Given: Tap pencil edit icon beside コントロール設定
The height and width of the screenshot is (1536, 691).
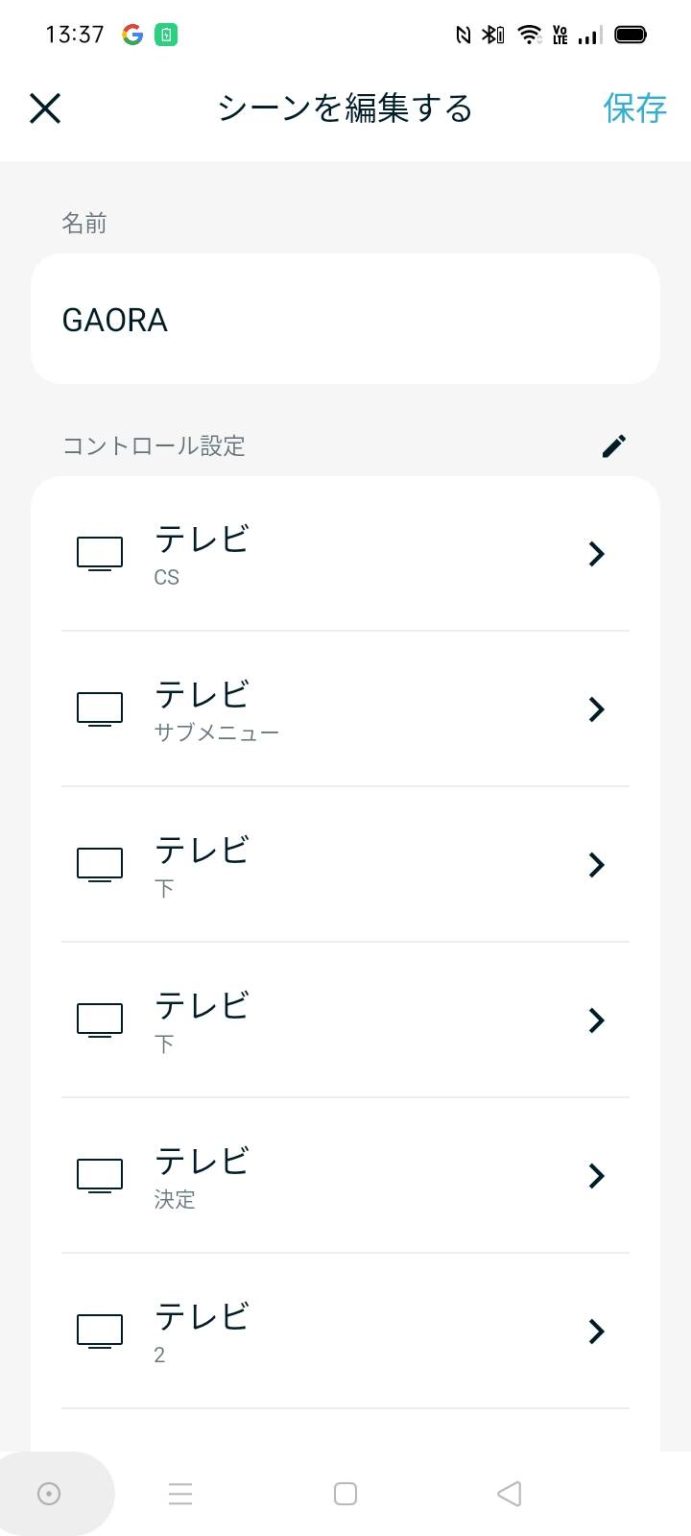Looking at the screenshot, I should (x=614, y=446).
